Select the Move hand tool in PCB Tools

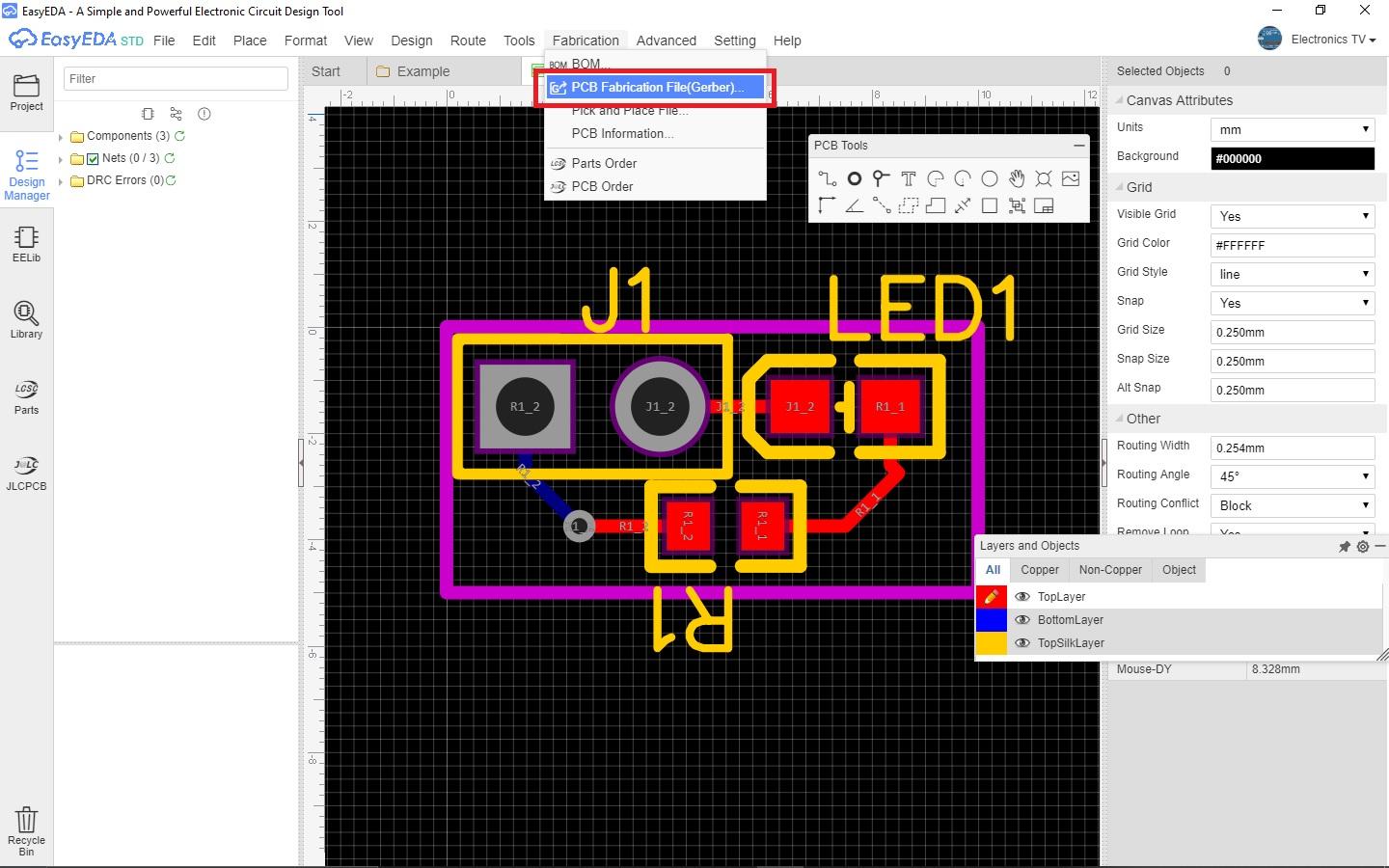point(1016,178)
